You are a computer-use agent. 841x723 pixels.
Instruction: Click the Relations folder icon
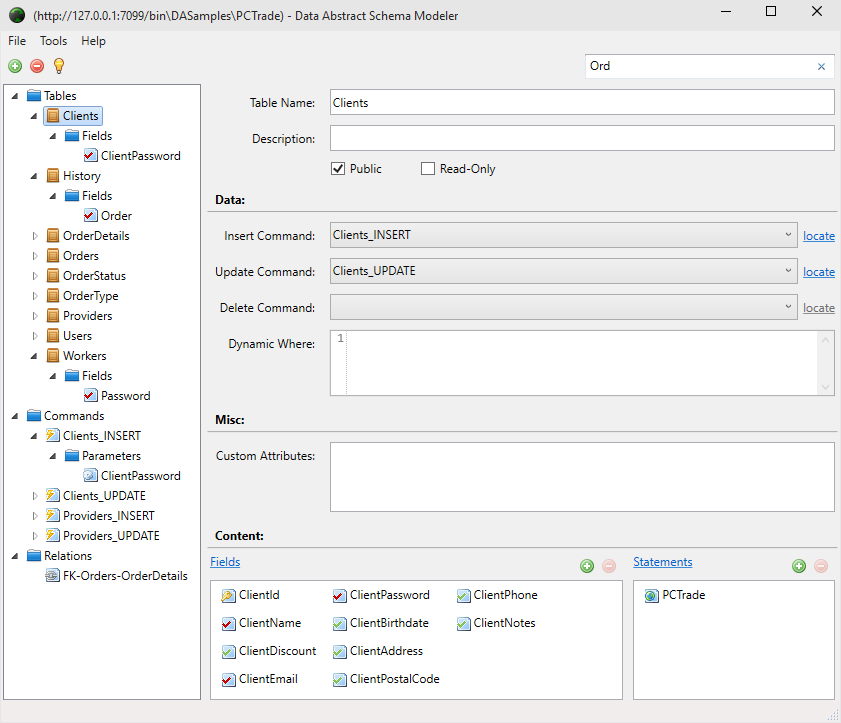point(34,556)
